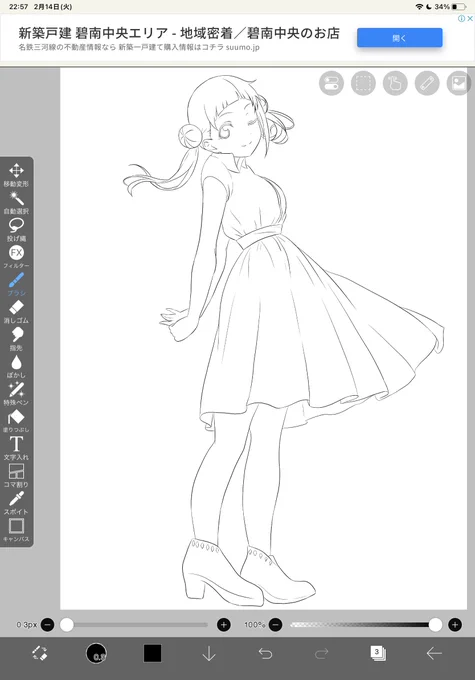Switch between brush and eraser icon
475x680 pixels.
click(40, 654)
